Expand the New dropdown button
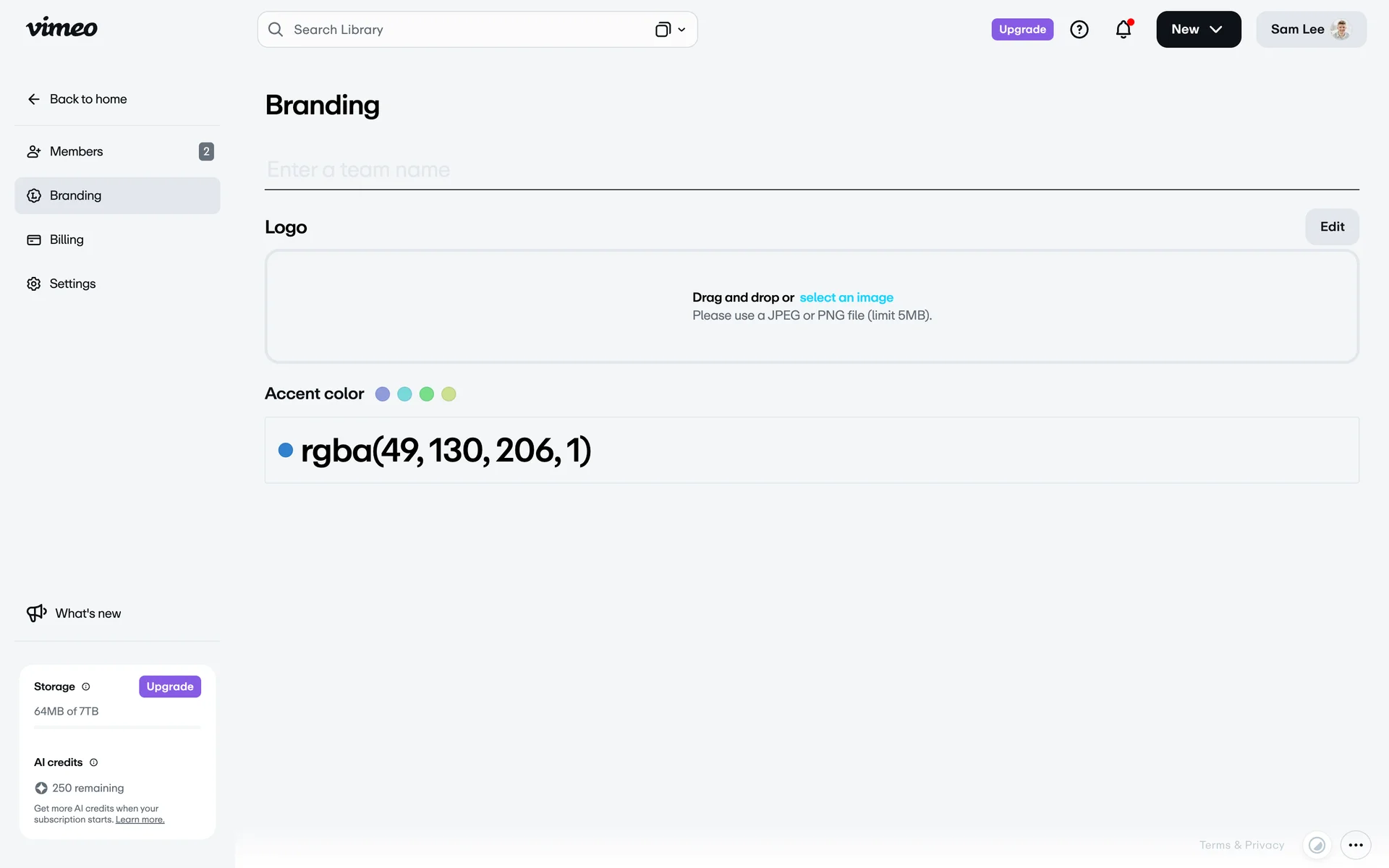This screenshot has width=1389, height=868. point(1198,30)
